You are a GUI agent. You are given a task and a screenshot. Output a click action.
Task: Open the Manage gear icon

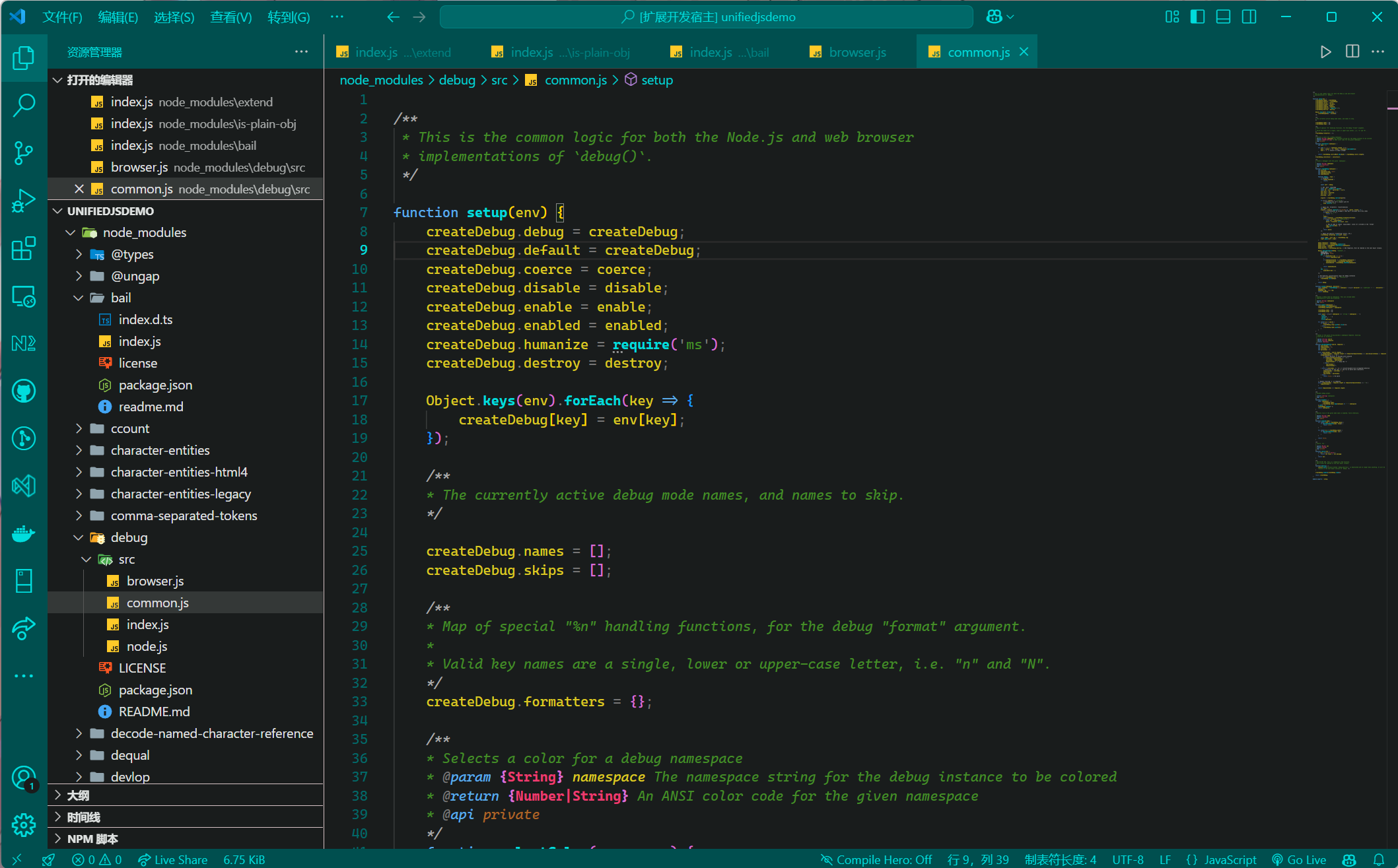pyautogui.click(x=24, y=824)
